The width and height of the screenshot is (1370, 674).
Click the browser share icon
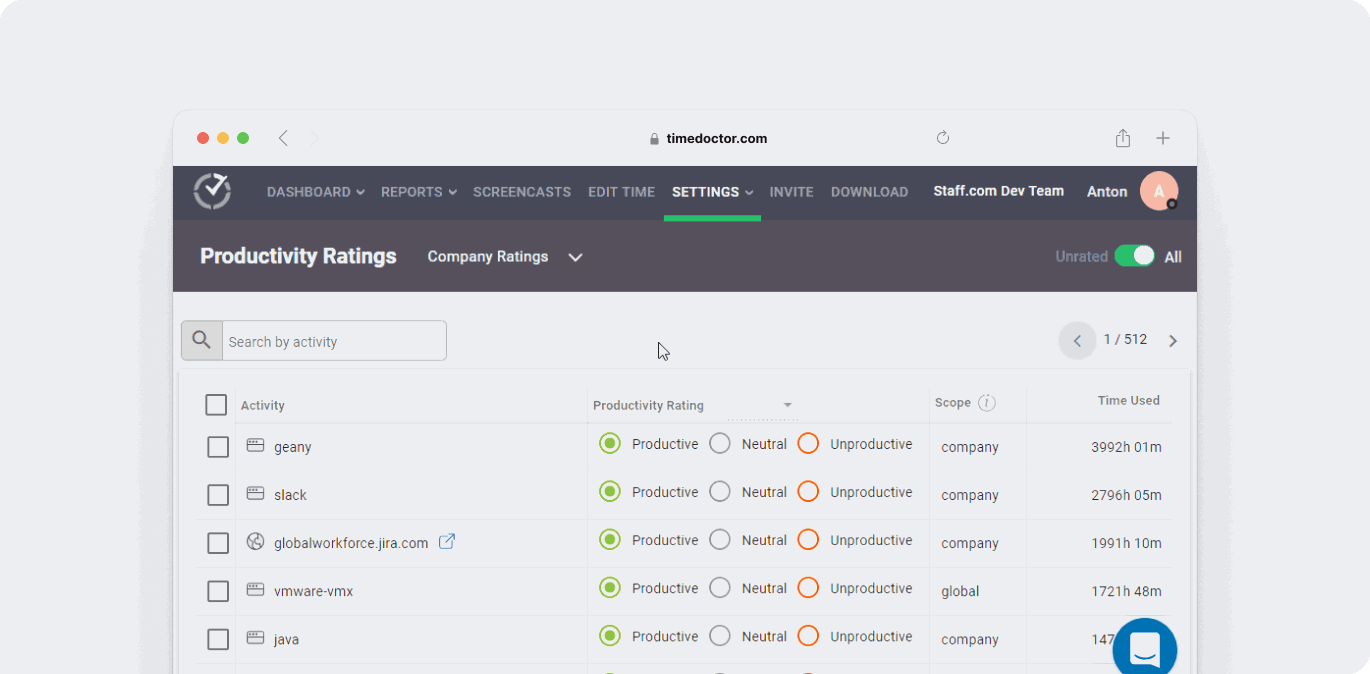(1123, 138)
